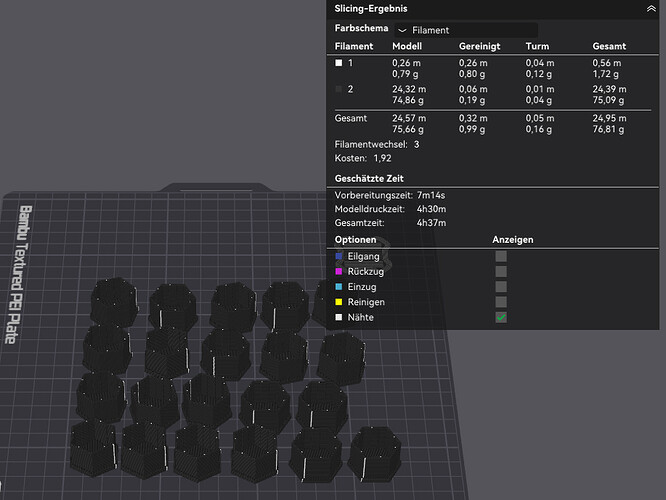The image size is (666, 500).
Task: Tick the Einzug display checkbox
Action: point(501,286)
